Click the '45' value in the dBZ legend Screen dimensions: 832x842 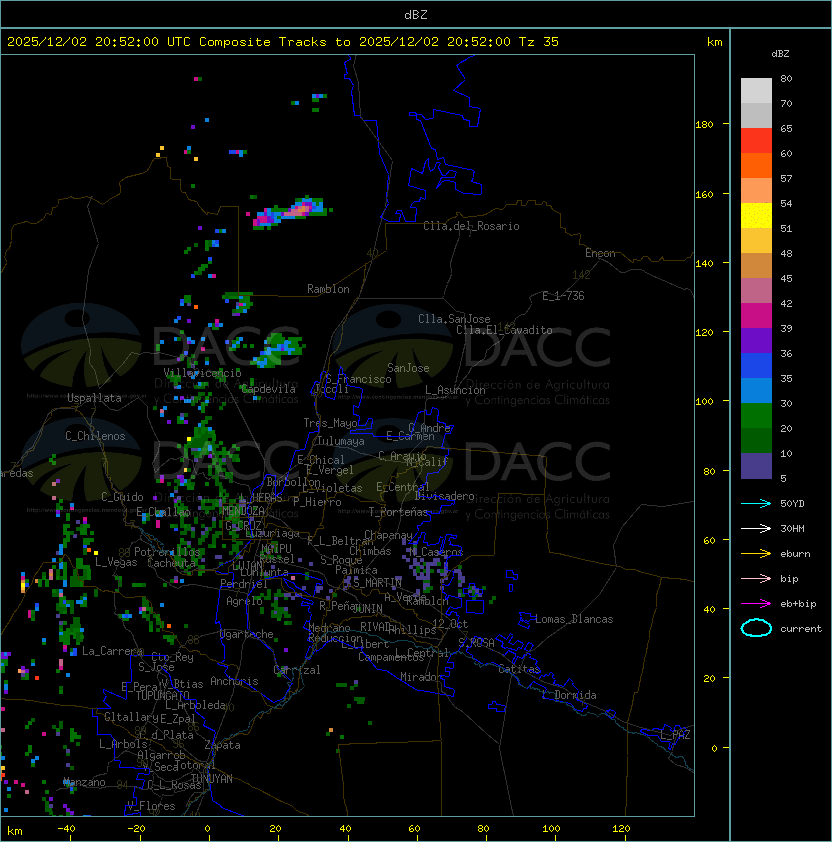[786, 278]
